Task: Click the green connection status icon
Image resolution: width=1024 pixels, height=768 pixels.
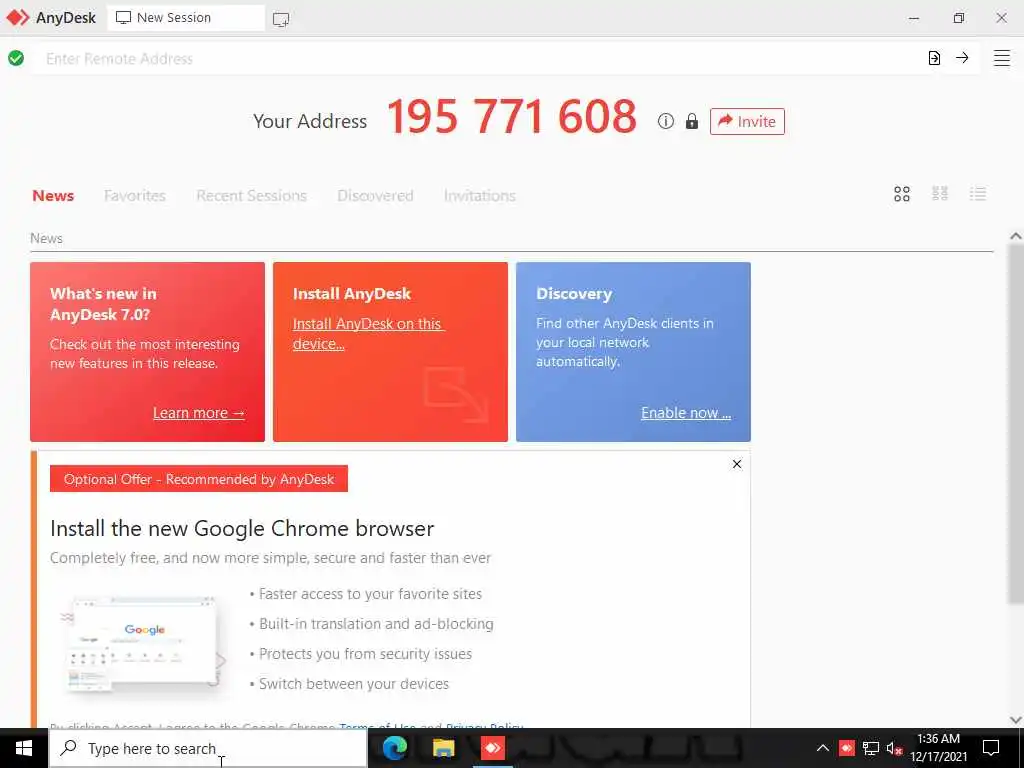Action: [x=16, y=58]
